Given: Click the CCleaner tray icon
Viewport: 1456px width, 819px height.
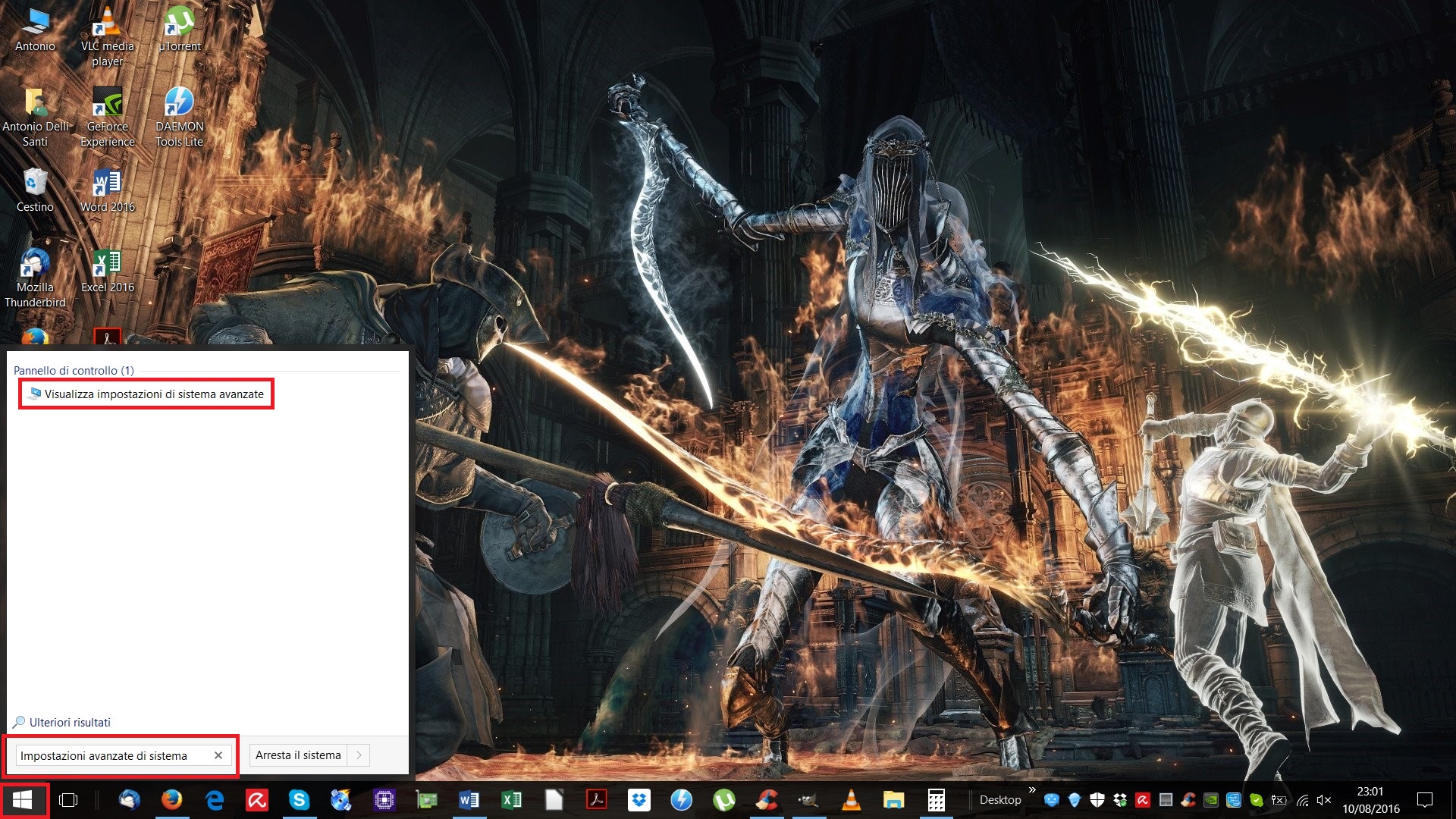Looking at the screenshot, I should [x=1188, y=800].
